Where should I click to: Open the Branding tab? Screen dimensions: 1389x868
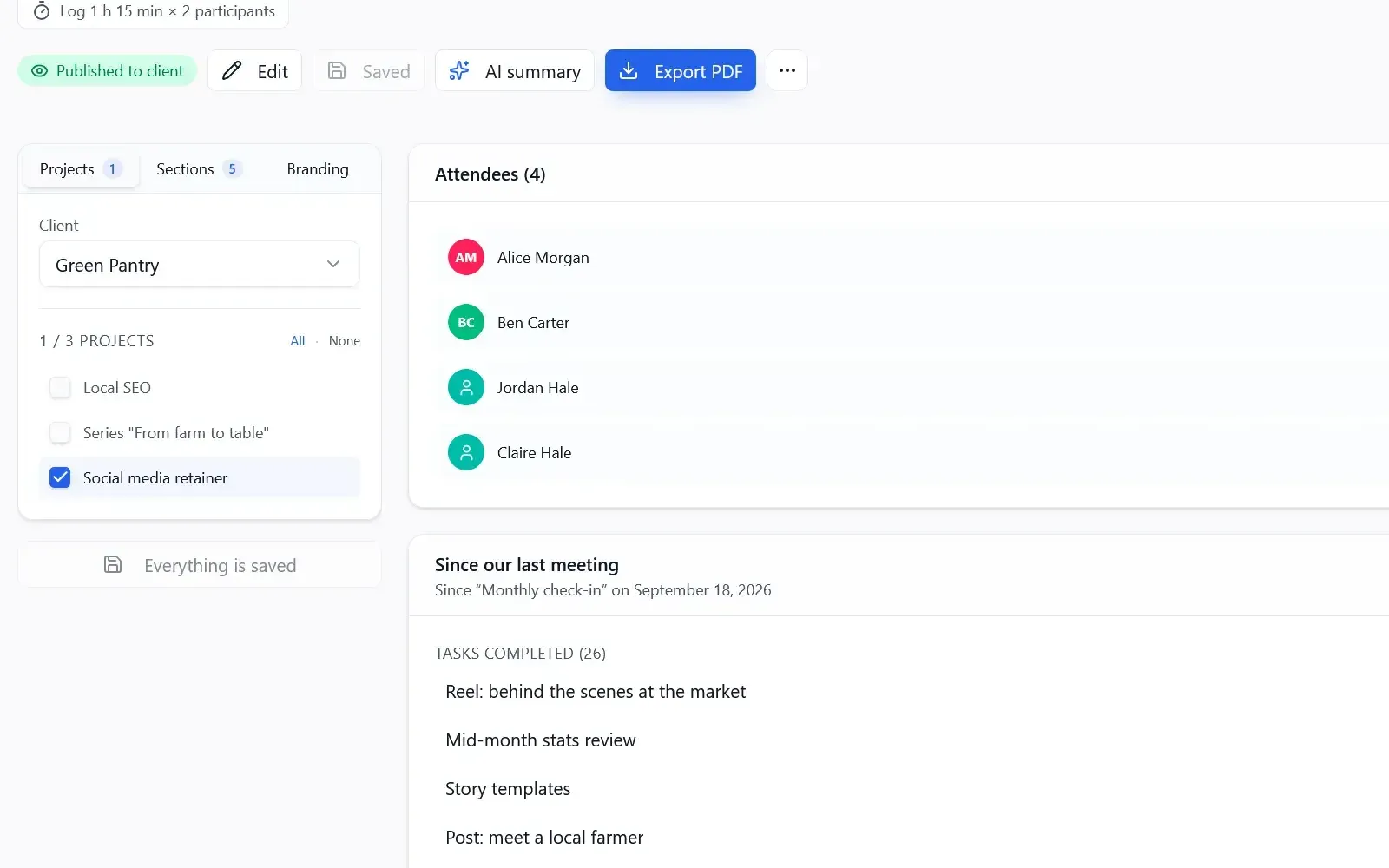click(x=318, y=169)
